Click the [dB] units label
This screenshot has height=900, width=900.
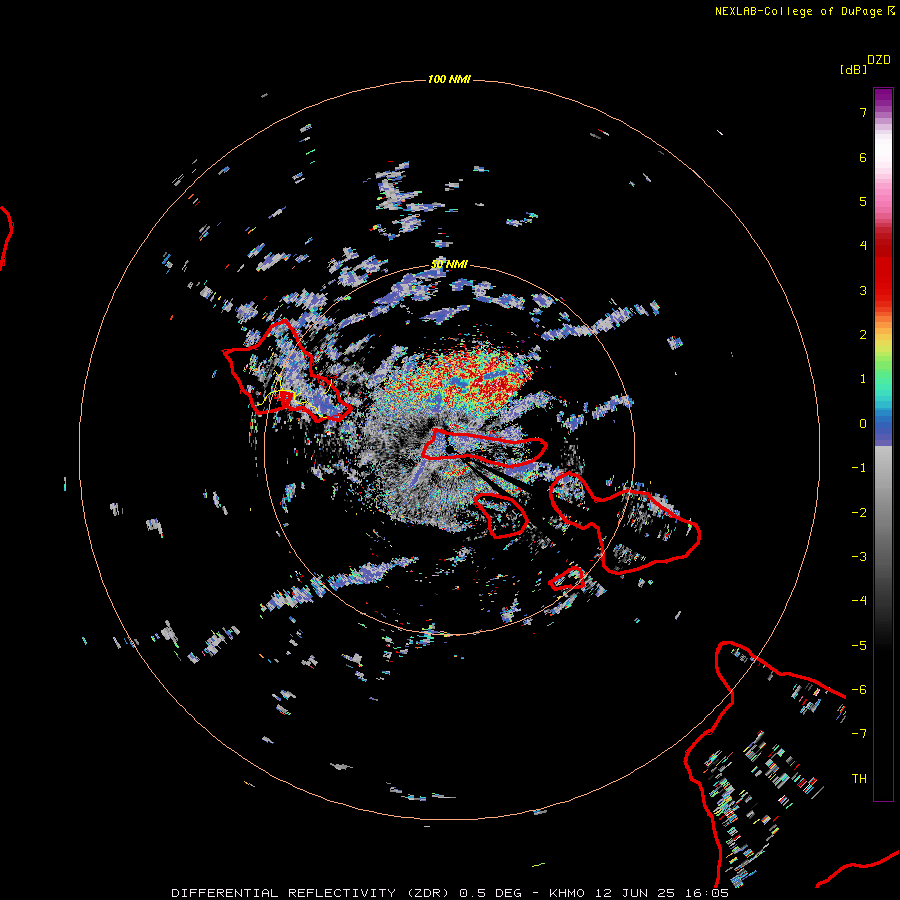click(853, 69)
